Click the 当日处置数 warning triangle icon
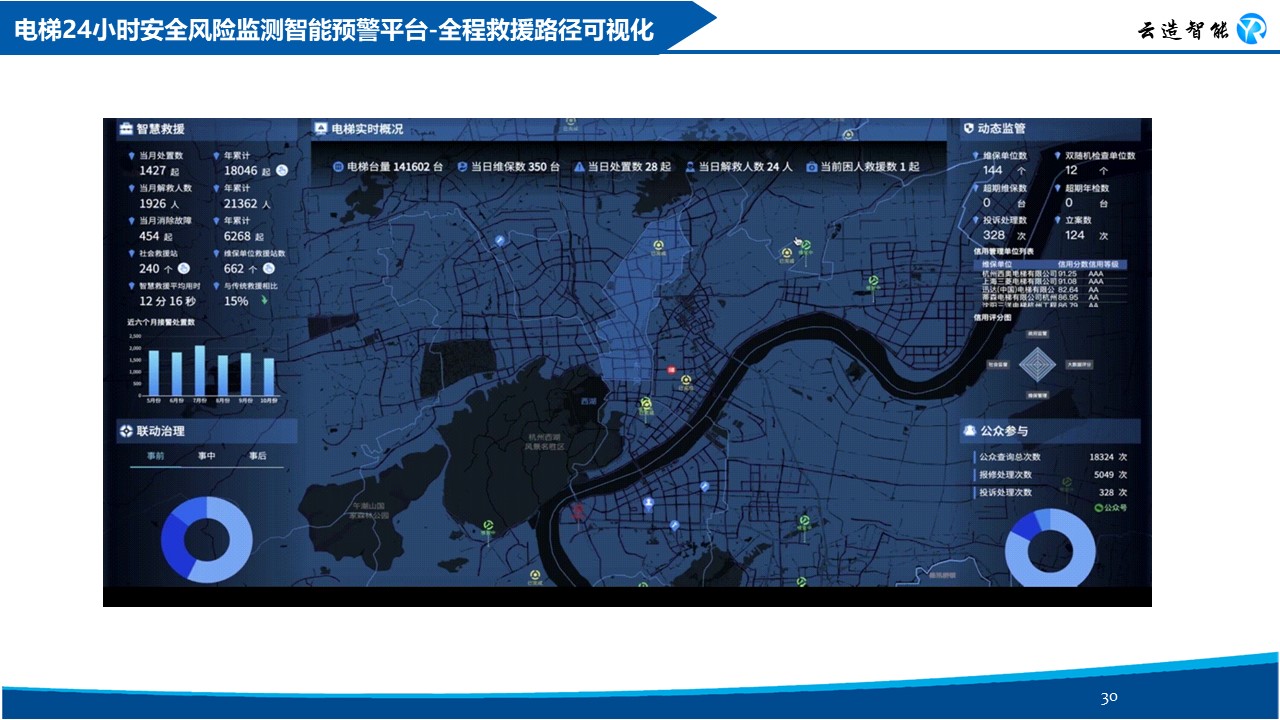Screen dimensions: 1280x720 578,167
